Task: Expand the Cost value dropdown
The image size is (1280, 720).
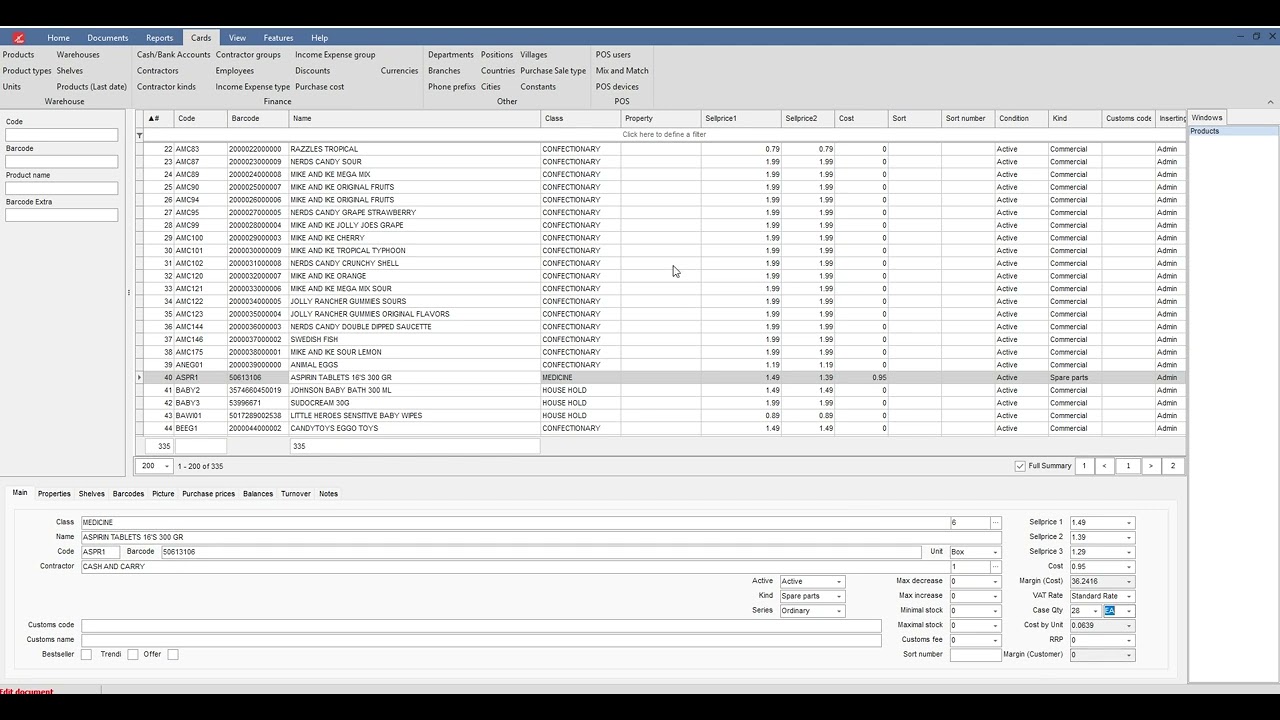Action: point(1129,567)
